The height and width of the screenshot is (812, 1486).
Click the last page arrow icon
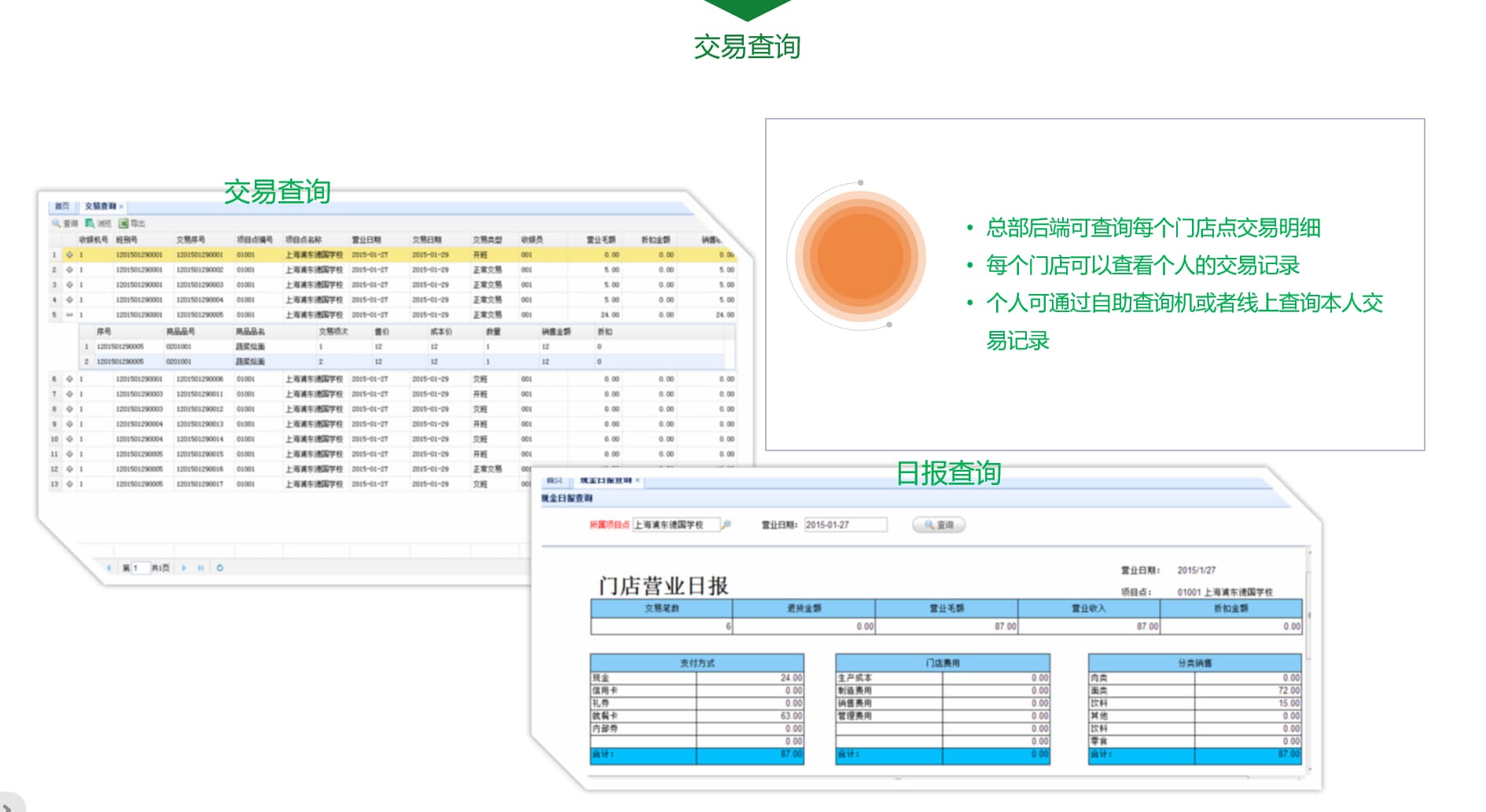point(200,567)
